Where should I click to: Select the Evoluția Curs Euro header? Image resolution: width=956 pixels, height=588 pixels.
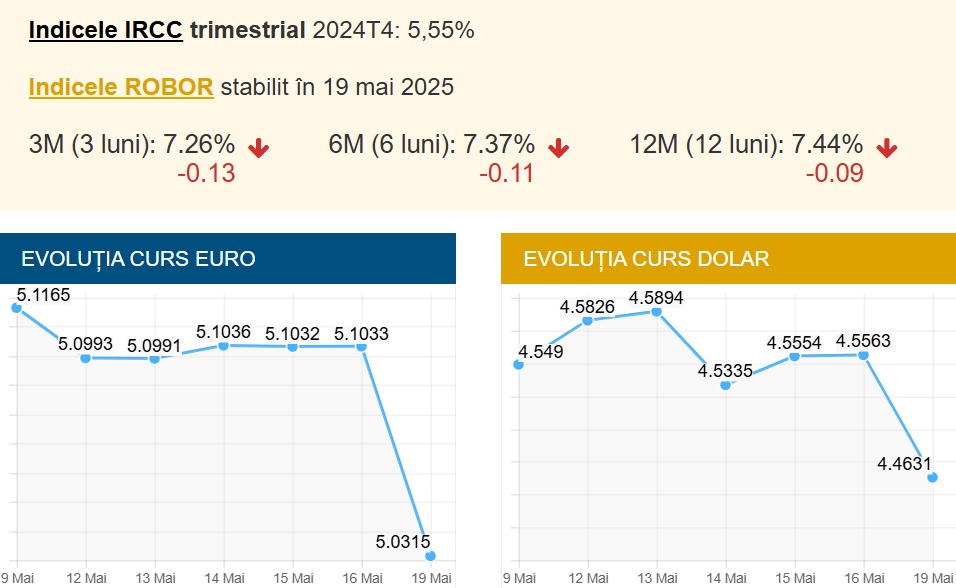[x=228, y=259]
